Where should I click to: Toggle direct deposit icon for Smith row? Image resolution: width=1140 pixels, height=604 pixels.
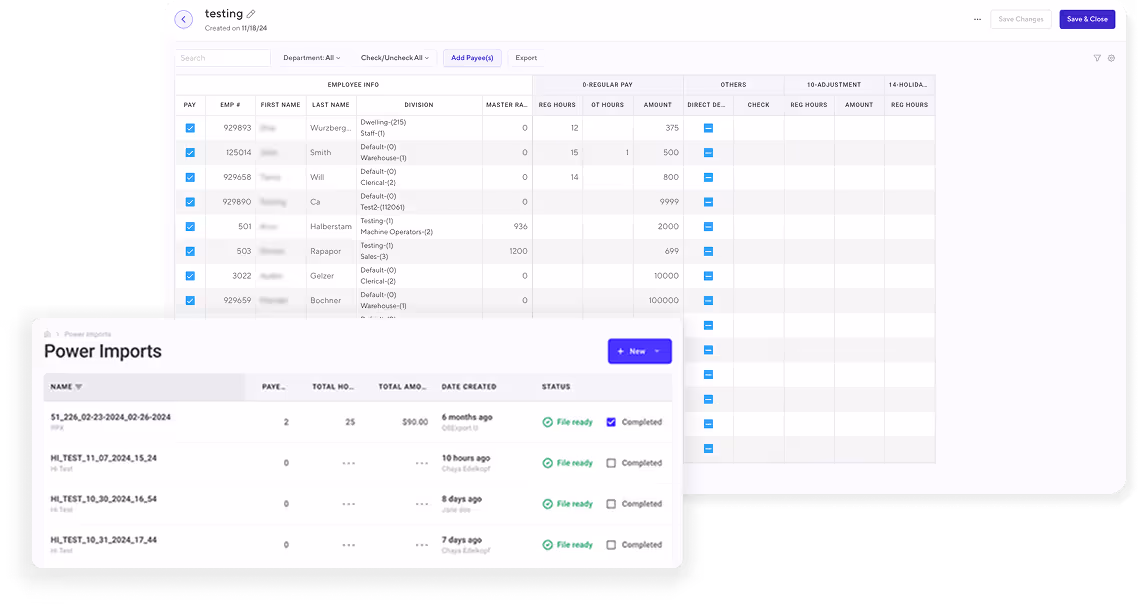pyautogui.click(x=708, y=153)
